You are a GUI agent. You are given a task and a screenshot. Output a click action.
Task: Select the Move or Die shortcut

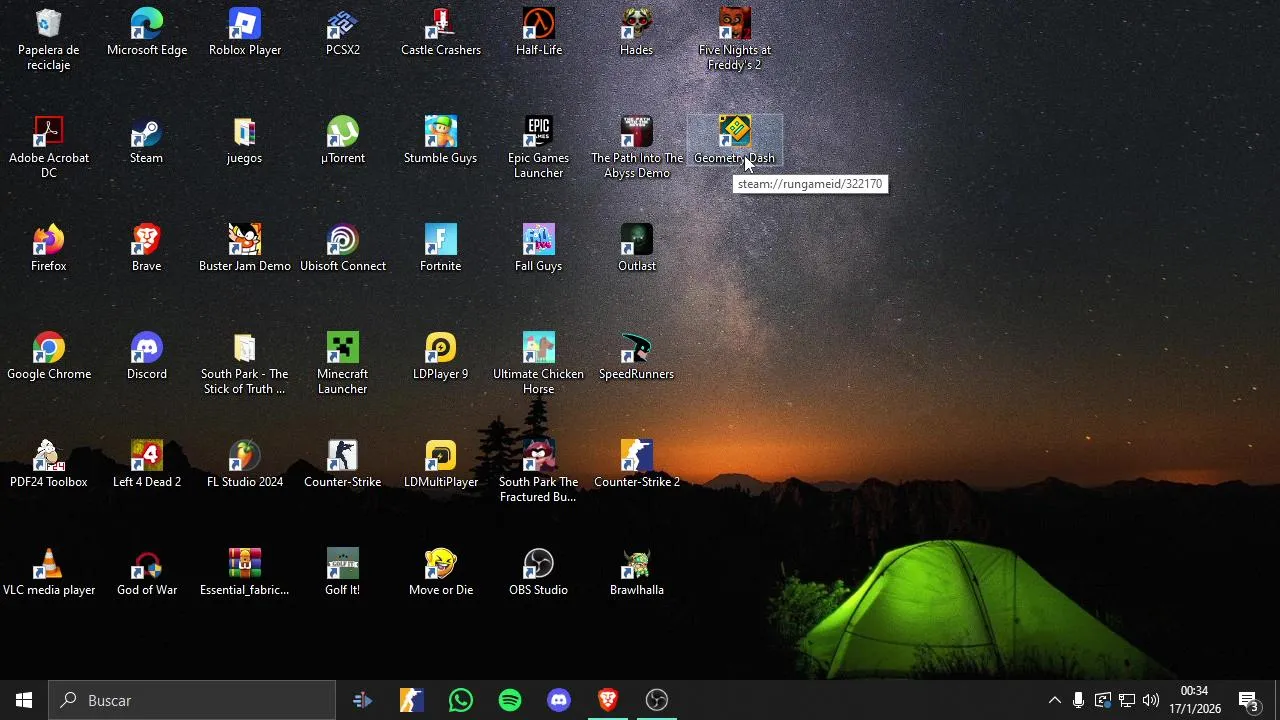pos(440,573)
